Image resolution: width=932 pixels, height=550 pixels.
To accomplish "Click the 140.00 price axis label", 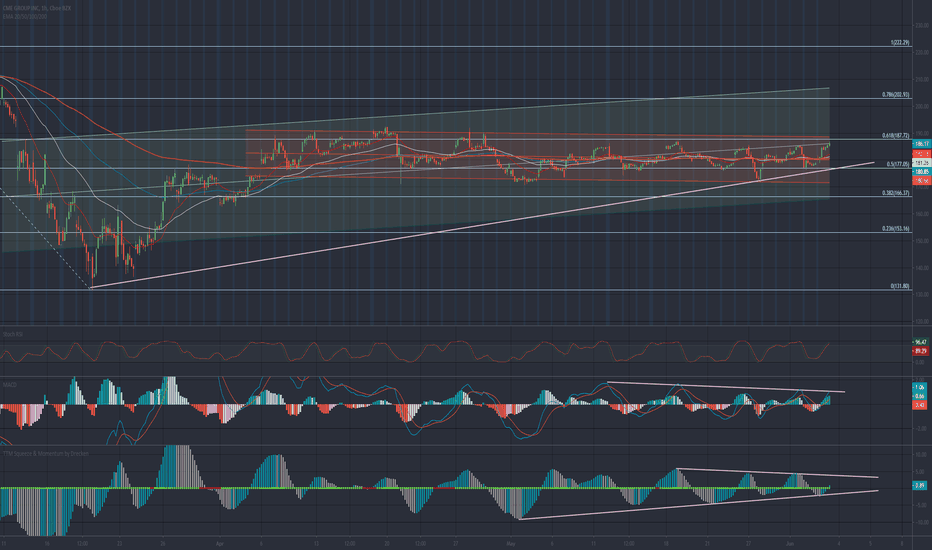I will (922, 268).
